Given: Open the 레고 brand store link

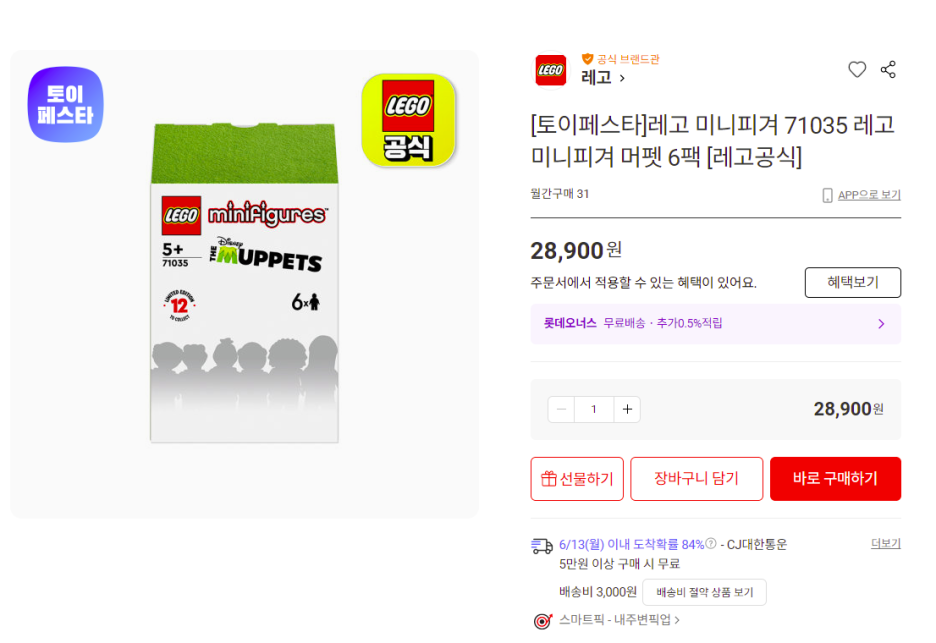Looking at the screenshot, I should click(603, 78).
